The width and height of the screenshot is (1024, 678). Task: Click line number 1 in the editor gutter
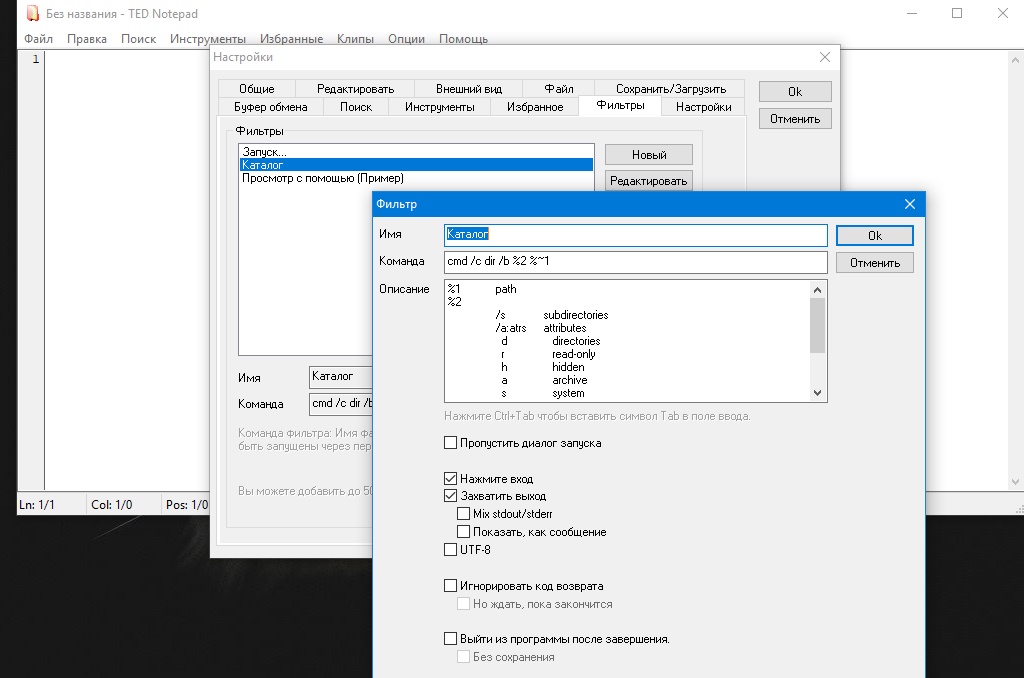coord(35,59)
